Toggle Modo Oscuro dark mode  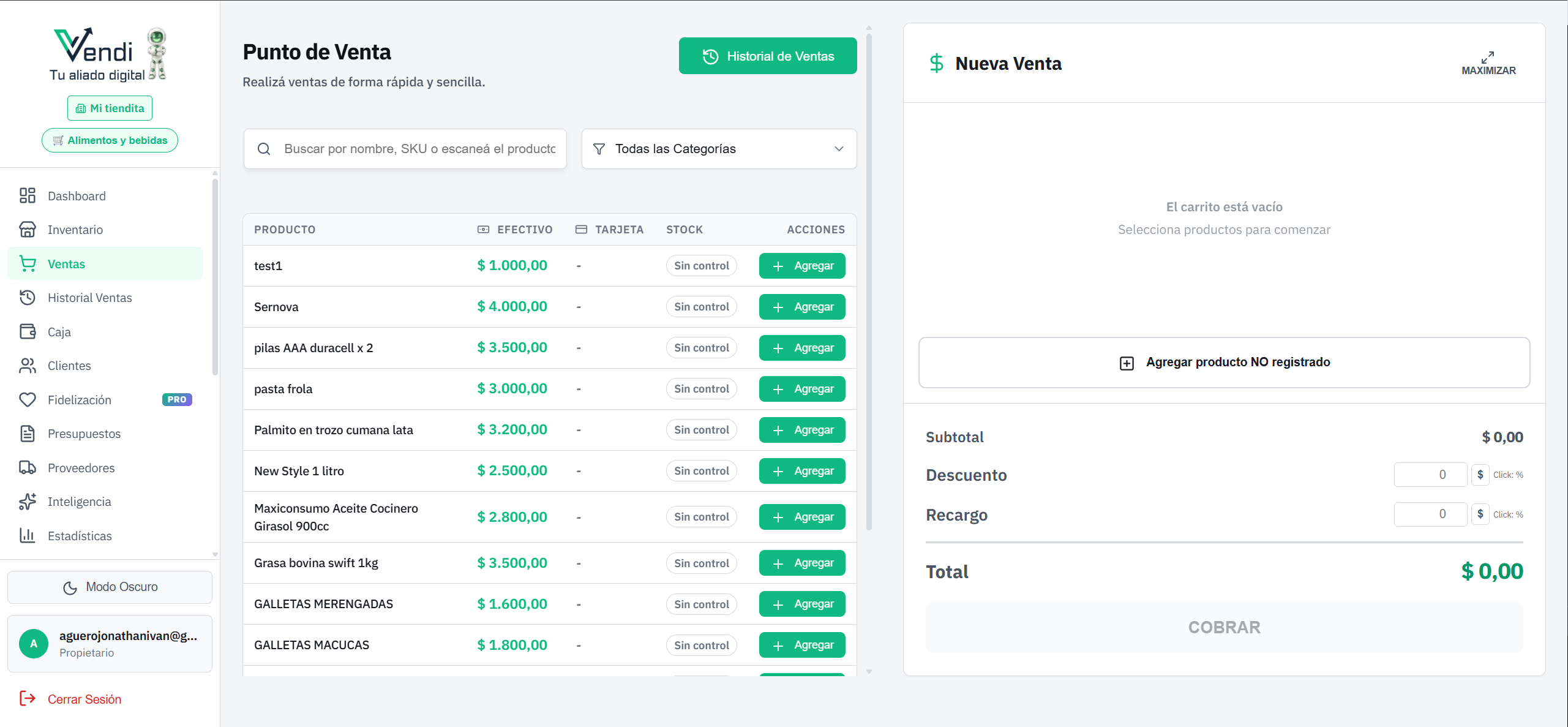tap(110, 587)
